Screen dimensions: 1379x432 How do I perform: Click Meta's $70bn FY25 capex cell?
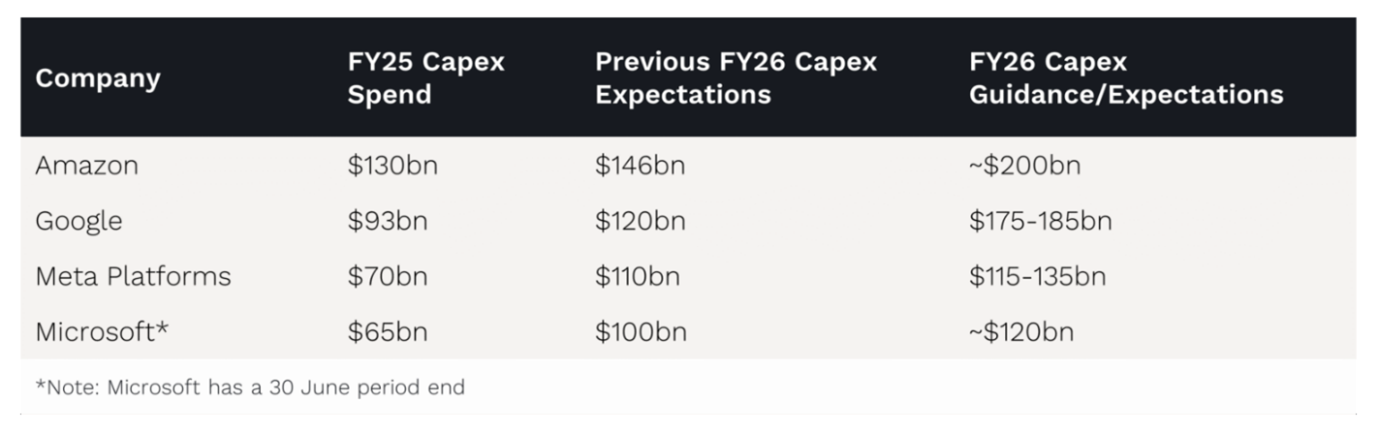(387, 277)
